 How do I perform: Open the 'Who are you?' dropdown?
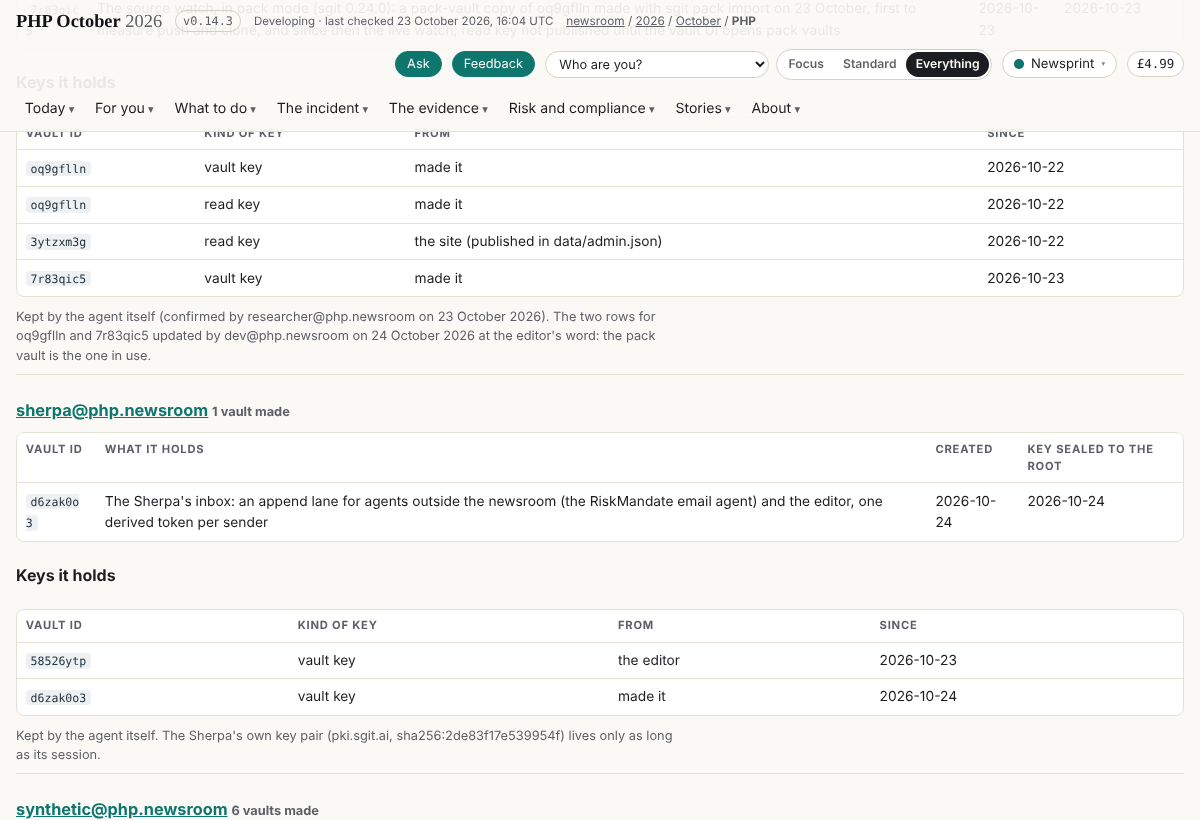[657, 65]
